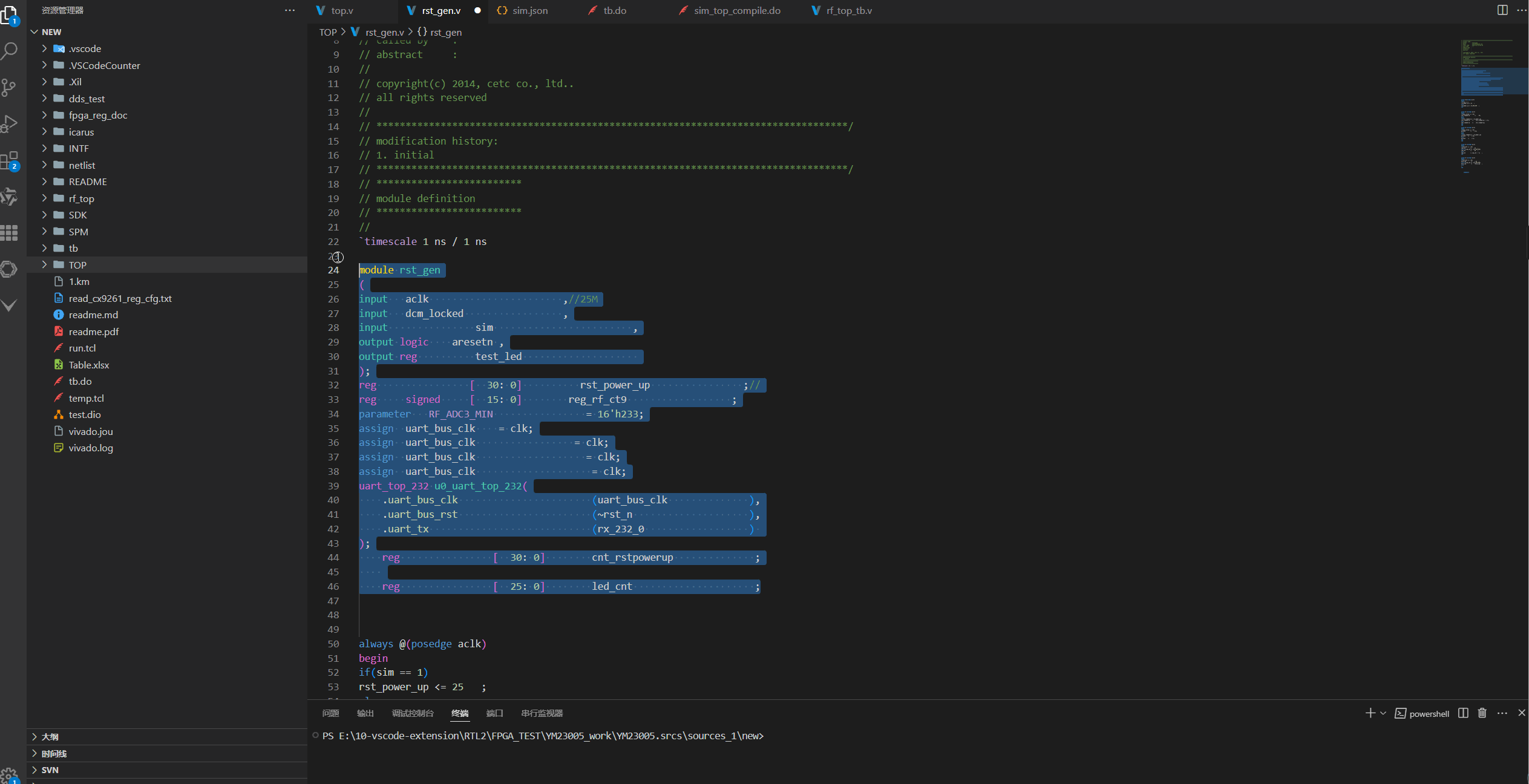The height and width of the screenshot is (784, 1529).
Task: Split the terminal pane
Action: coord(1463,713)
